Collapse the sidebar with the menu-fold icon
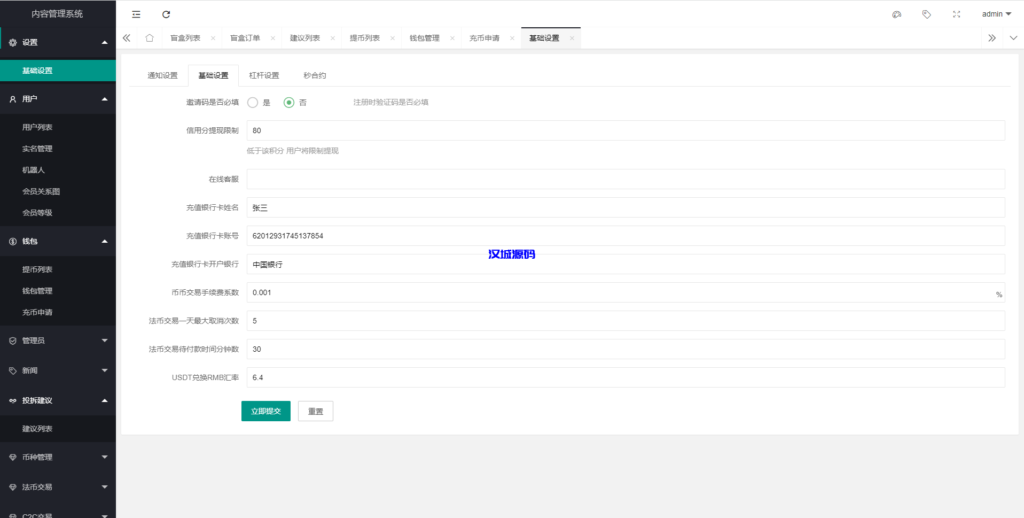 click(136, 14)
